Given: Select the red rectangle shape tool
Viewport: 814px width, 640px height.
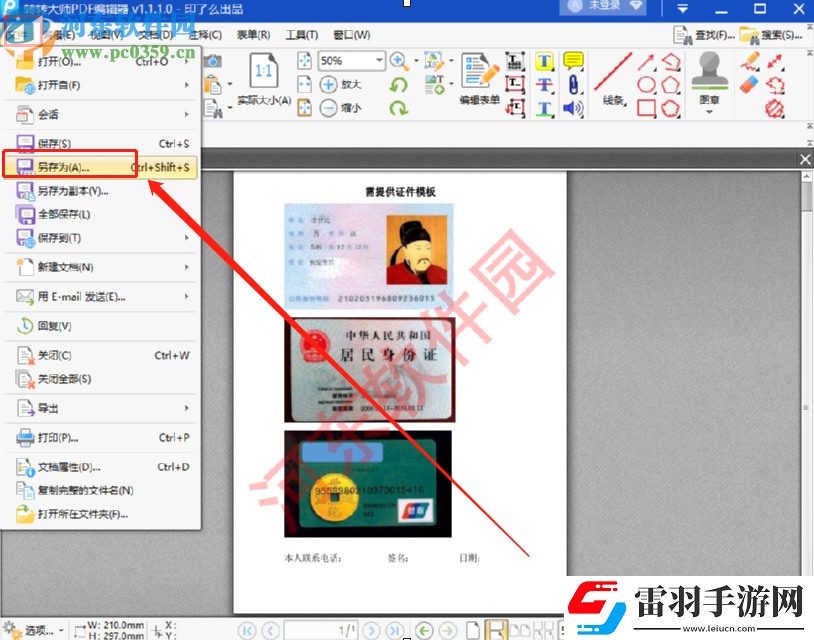Looking at the screenshot, I should (x=646, y=108).
